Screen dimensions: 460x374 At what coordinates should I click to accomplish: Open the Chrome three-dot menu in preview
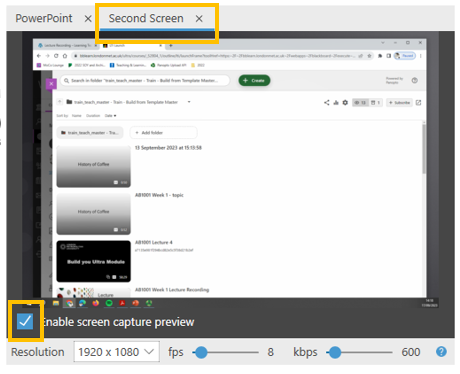(x=421, y=56)
